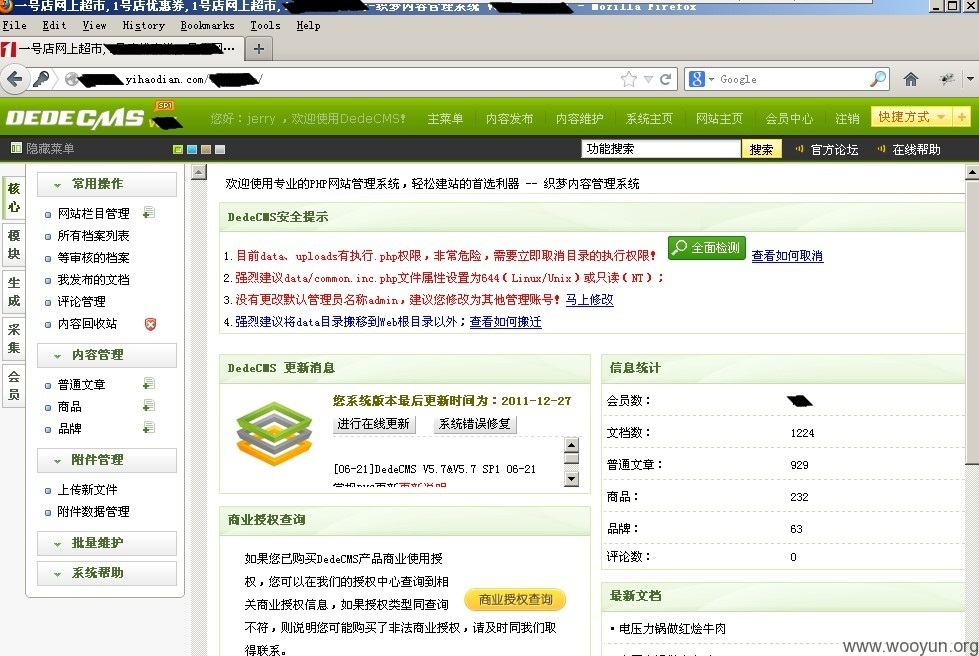Click 内容发布 in the top navigation
The width and height of the screenshot is (979, 656).
pos(509,119)
